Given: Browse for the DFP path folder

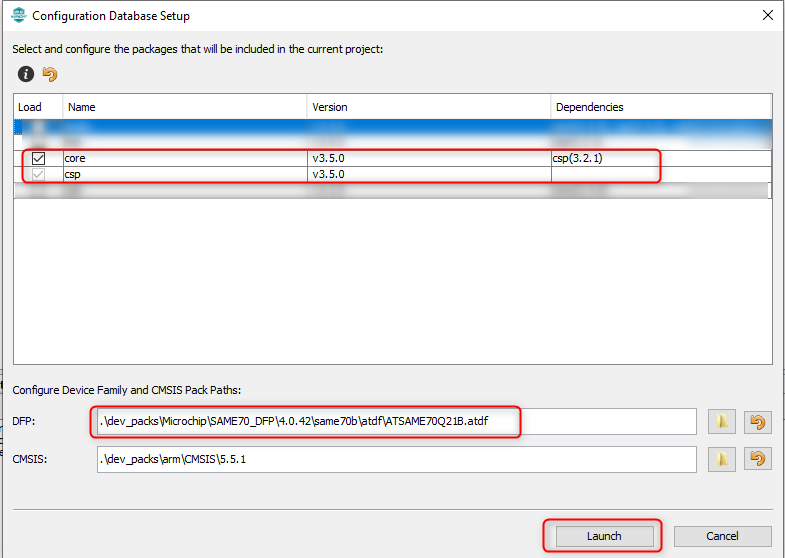Looking at the screenshot, I should [x=721, y=422].
